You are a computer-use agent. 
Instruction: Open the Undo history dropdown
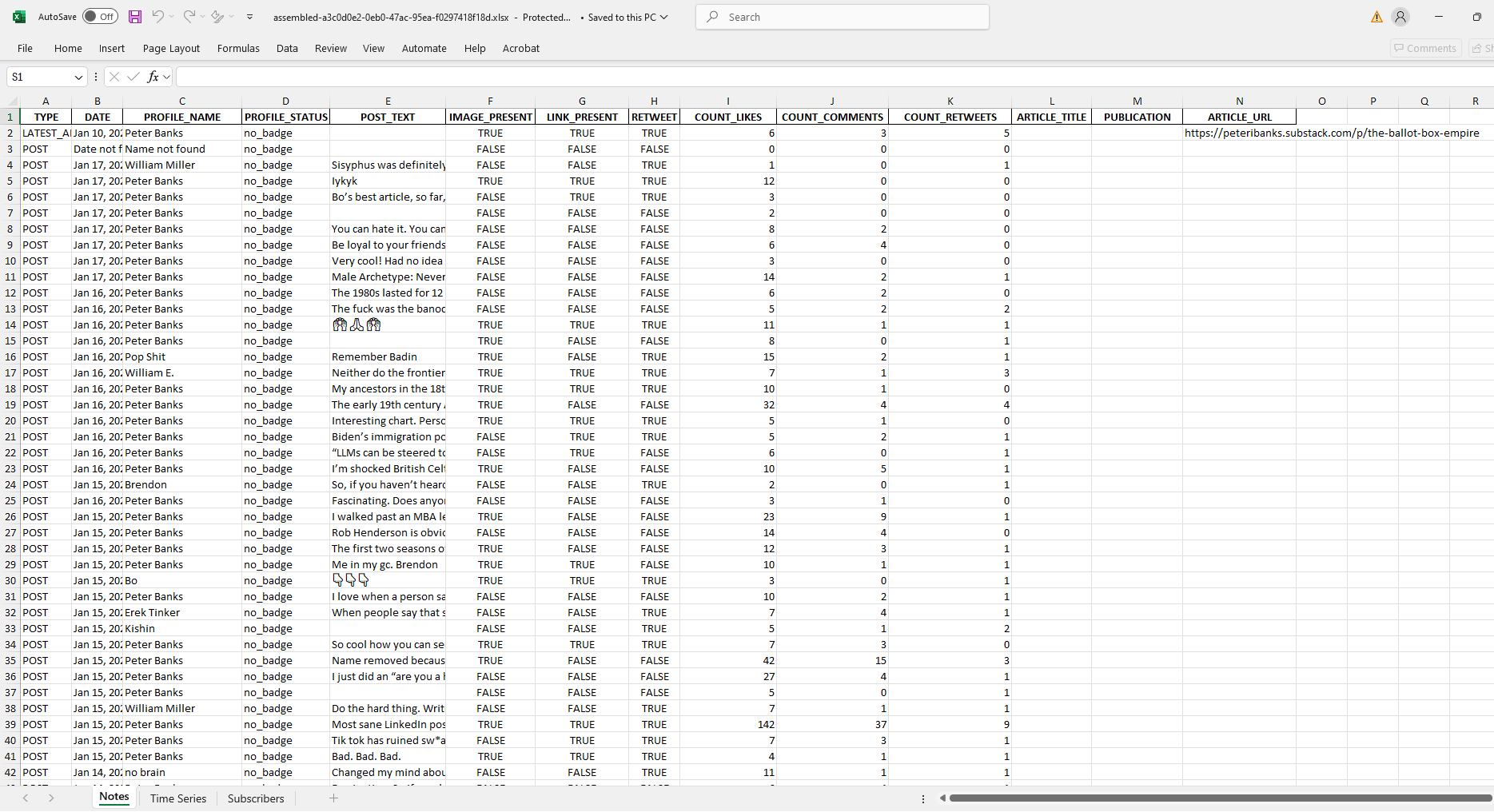tap(171, 17)
